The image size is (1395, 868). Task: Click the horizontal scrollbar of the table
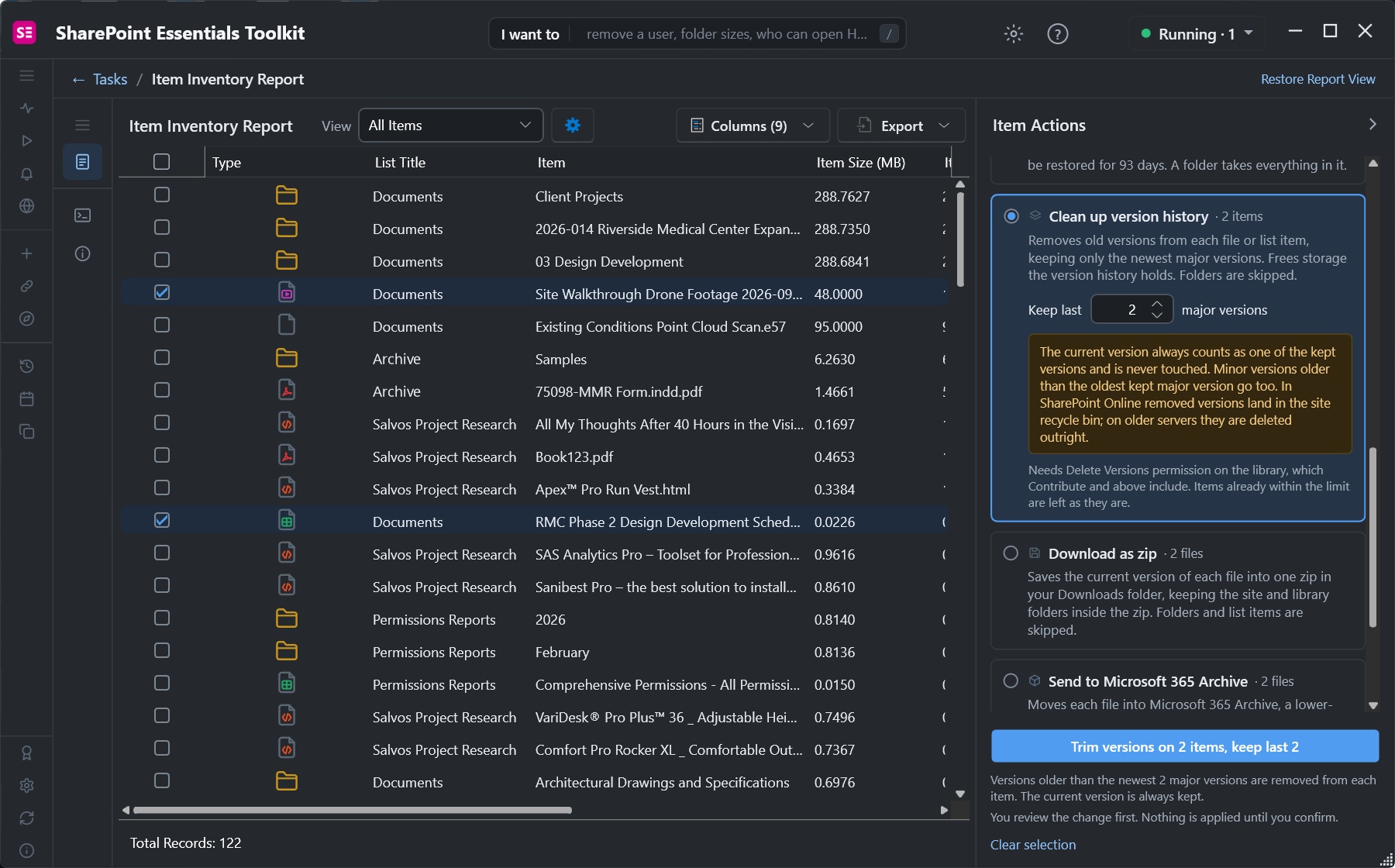pos(353,811)
